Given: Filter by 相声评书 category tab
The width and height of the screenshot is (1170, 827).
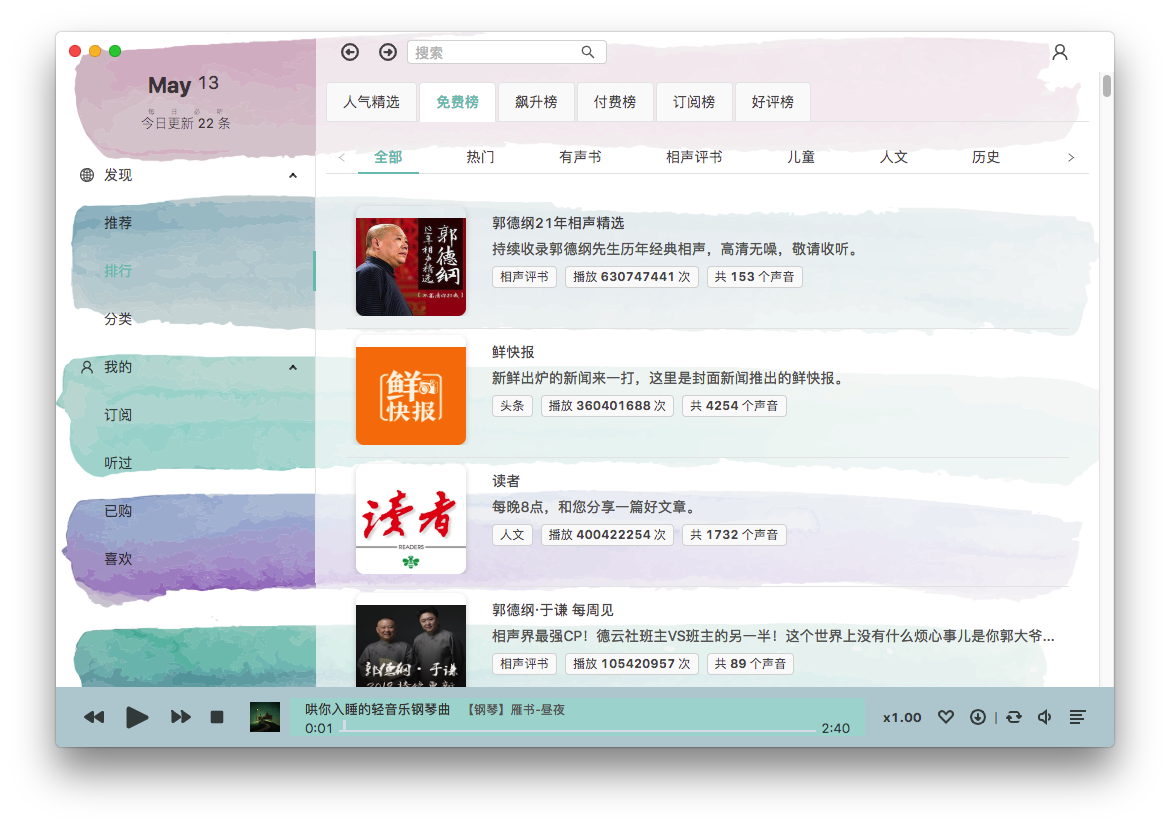Looking at the screenshot, I should click(694, 157).
